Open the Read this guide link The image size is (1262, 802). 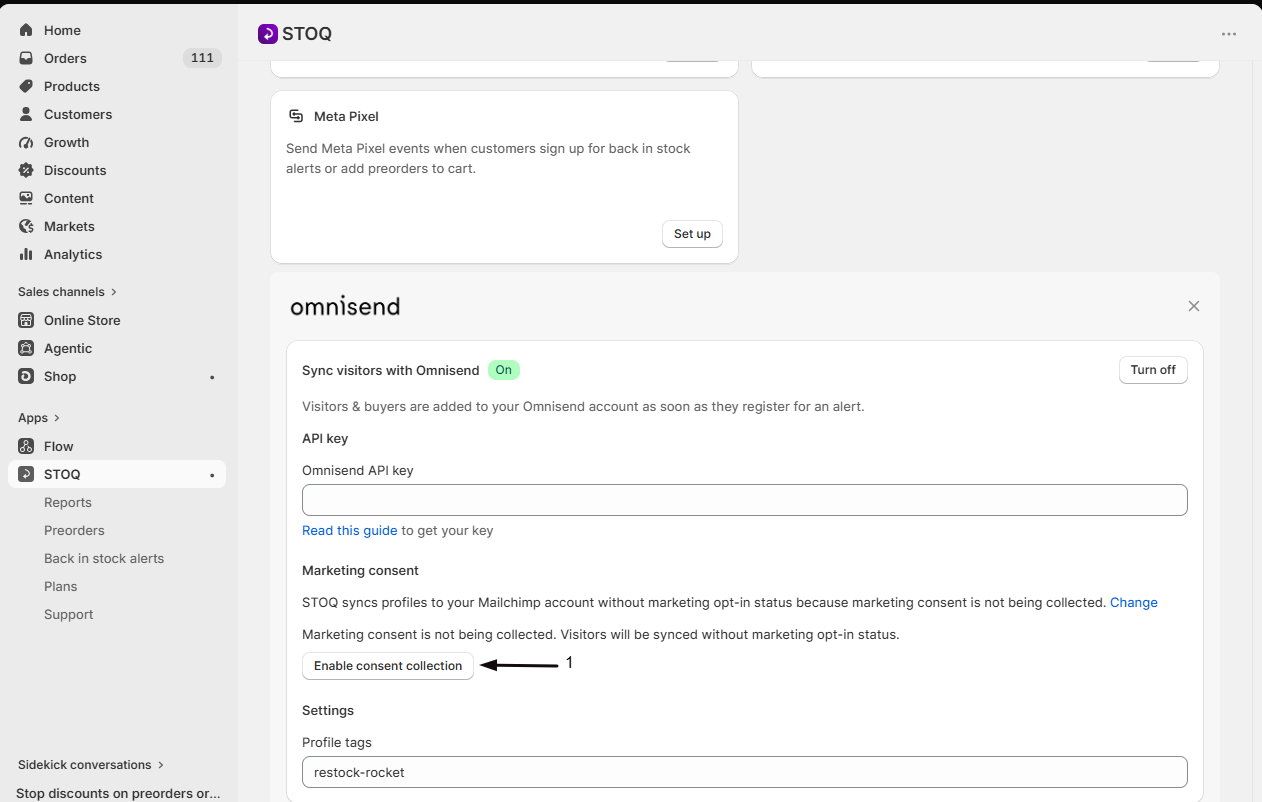coord(350,530)
